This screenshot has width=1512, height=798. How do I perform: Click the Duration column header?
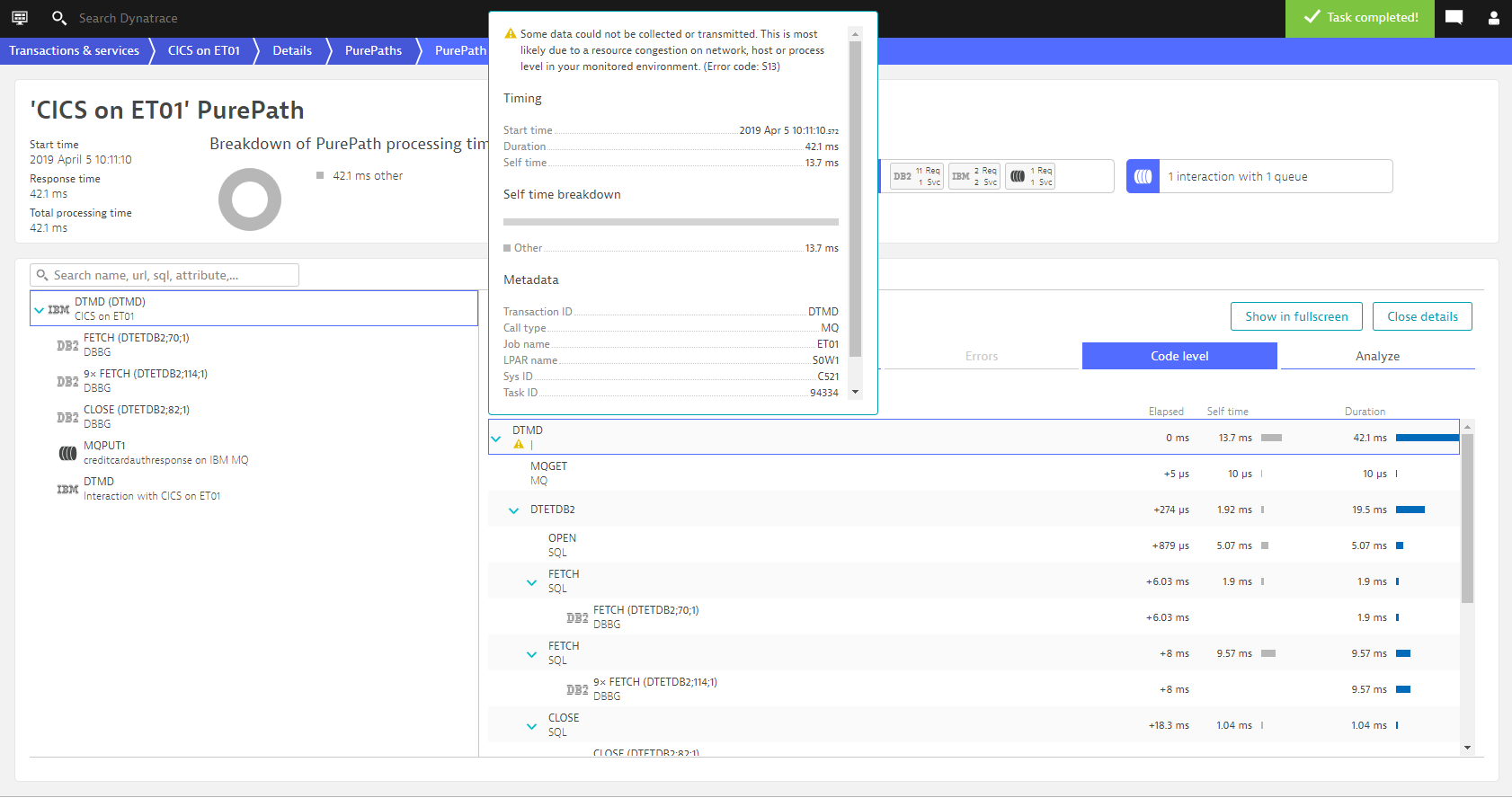1365,412
